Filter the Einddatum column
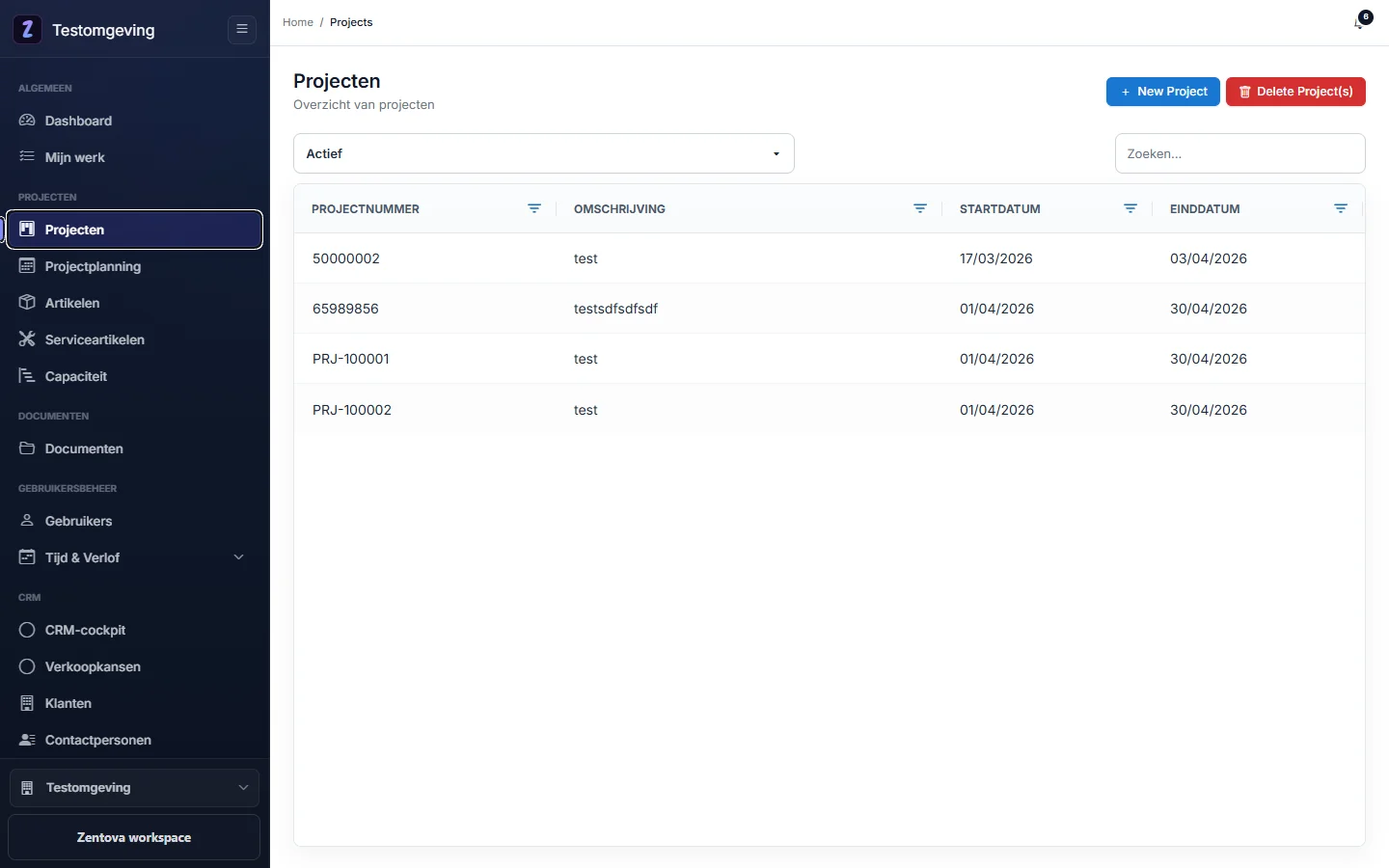The height and width of the screenshot is (868, 1389). click(1341, 208)
